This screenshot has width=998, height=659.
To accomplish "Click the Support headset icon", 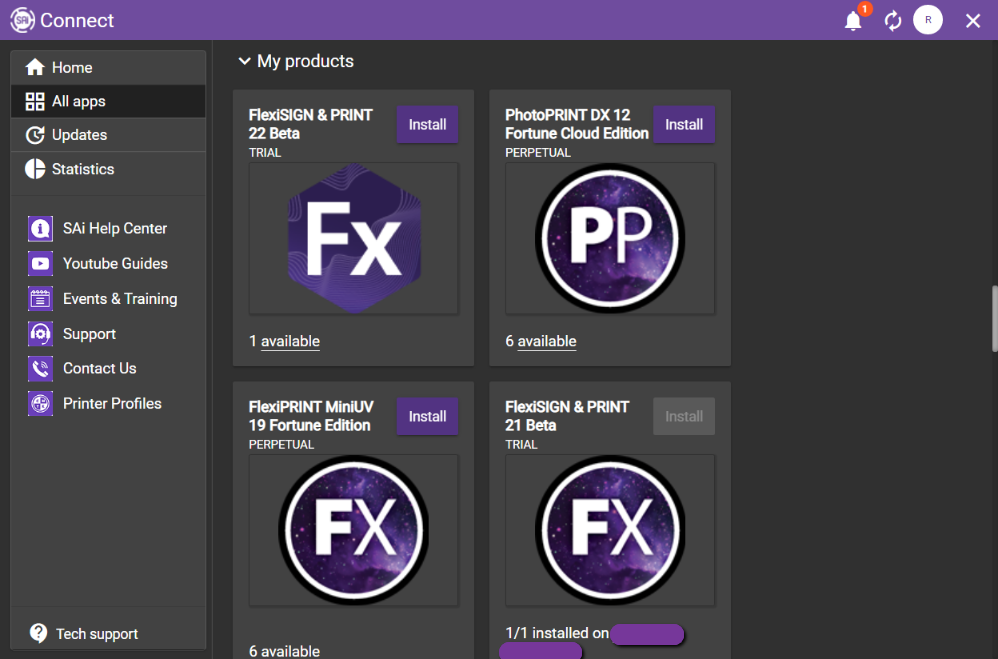I will point(40,333).
